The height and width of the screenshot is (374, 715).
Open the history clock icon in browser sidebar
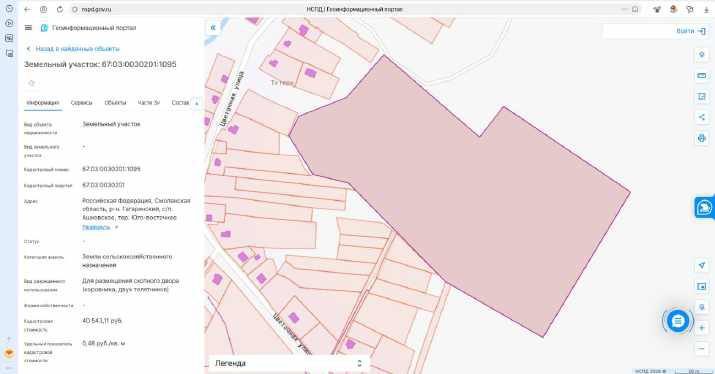coord(9,8)
